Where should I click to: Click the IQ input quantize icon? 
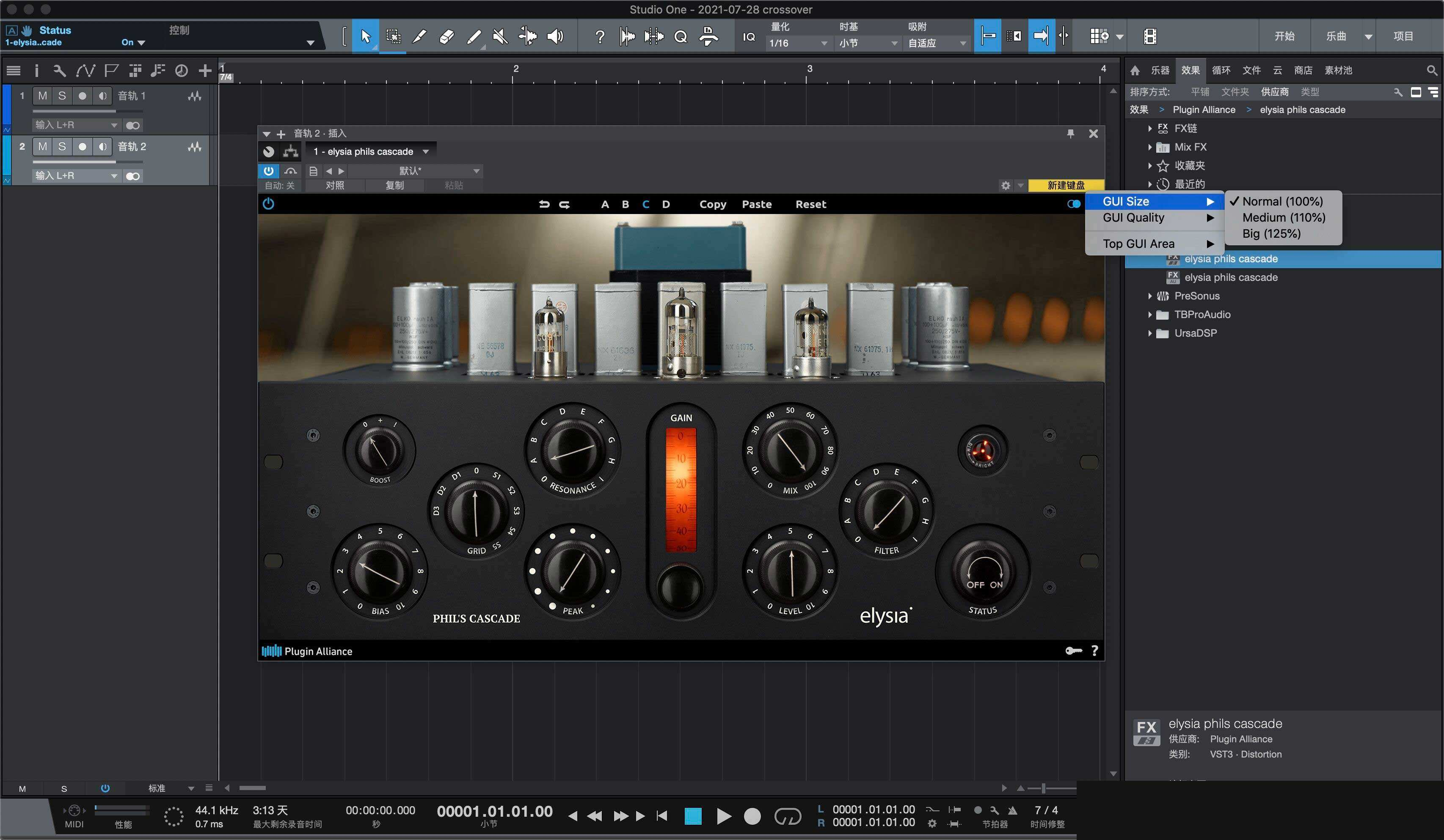click(x=749, y=37)
